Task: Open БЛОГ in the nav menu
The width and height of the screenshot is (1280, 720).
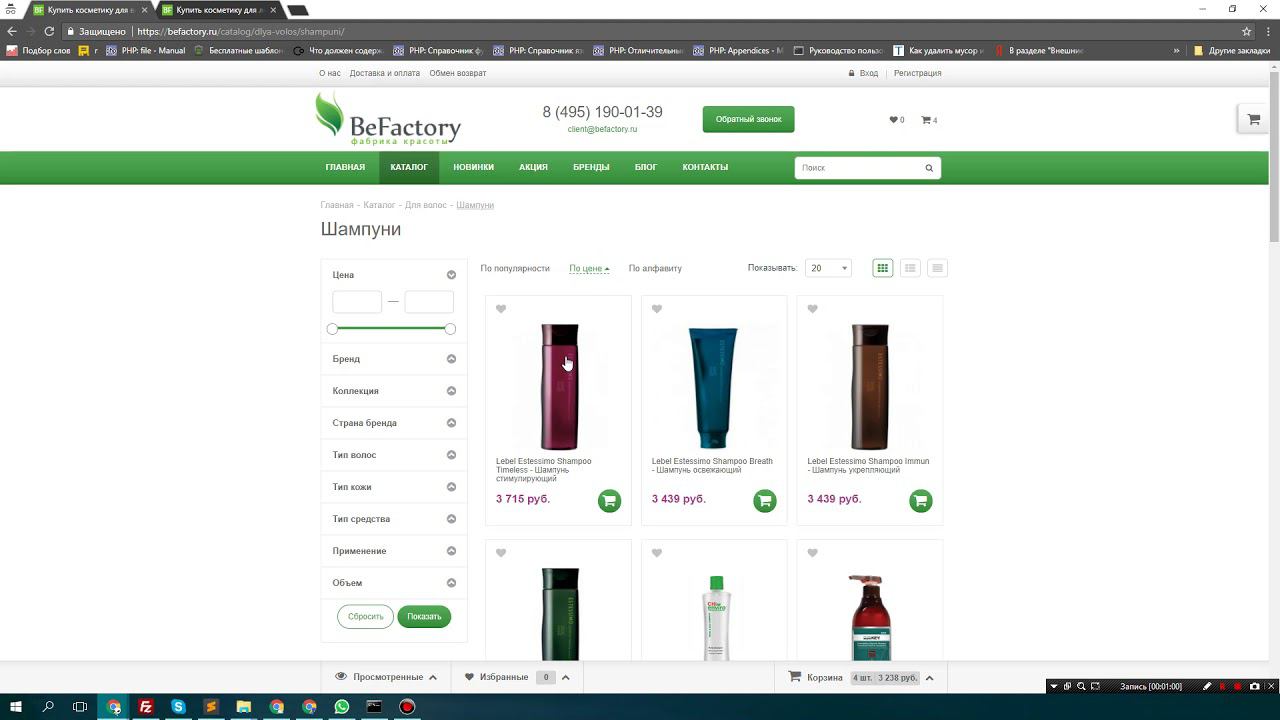Action: click(646, 168)
